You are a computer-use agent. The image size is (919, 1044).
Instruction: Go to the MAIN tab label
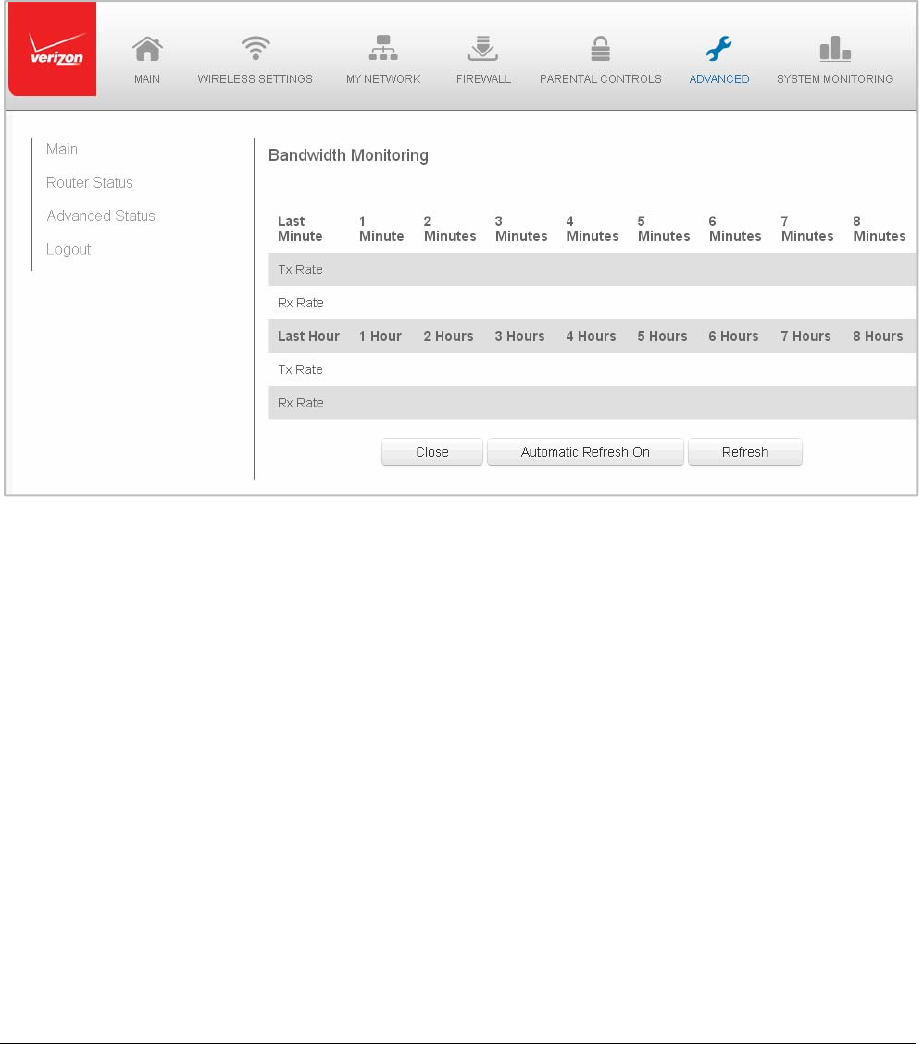147,79
